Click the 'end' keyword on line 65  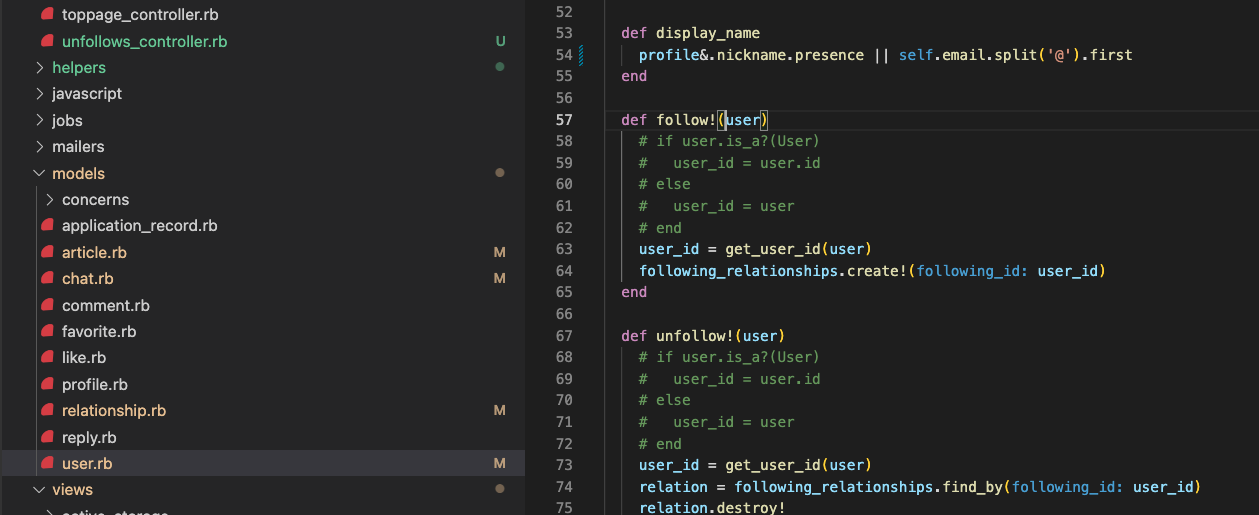tap(634, 292)
